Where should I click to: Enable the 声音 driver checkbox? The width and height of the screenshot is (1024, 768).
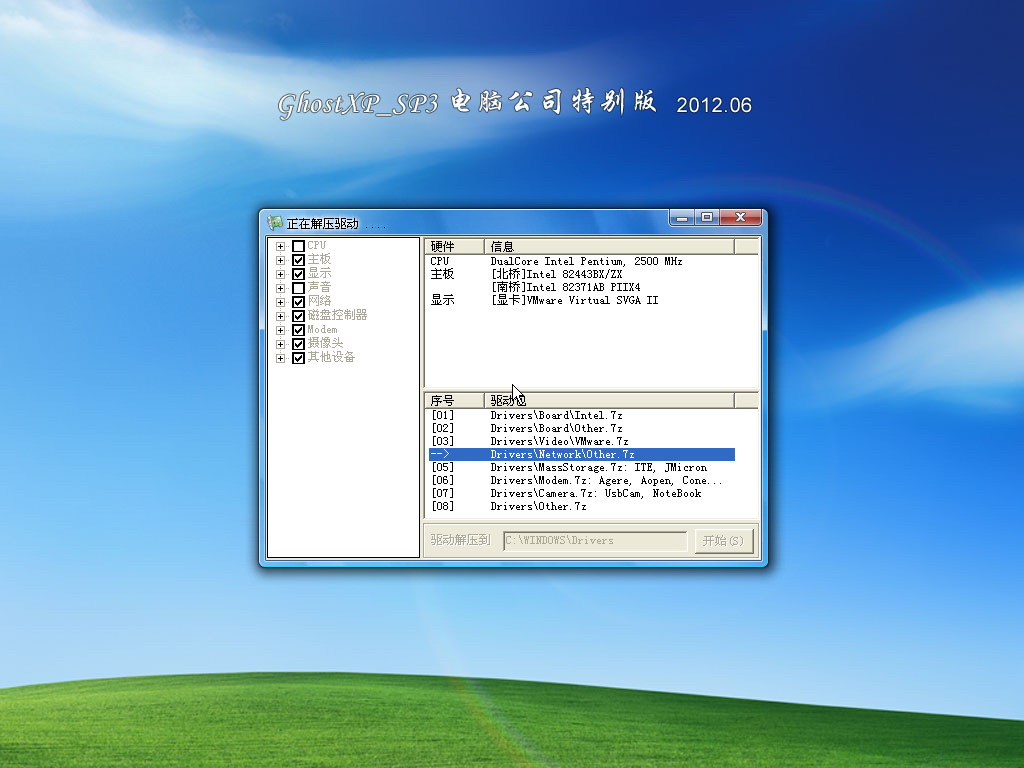click(x=298, y=288)
